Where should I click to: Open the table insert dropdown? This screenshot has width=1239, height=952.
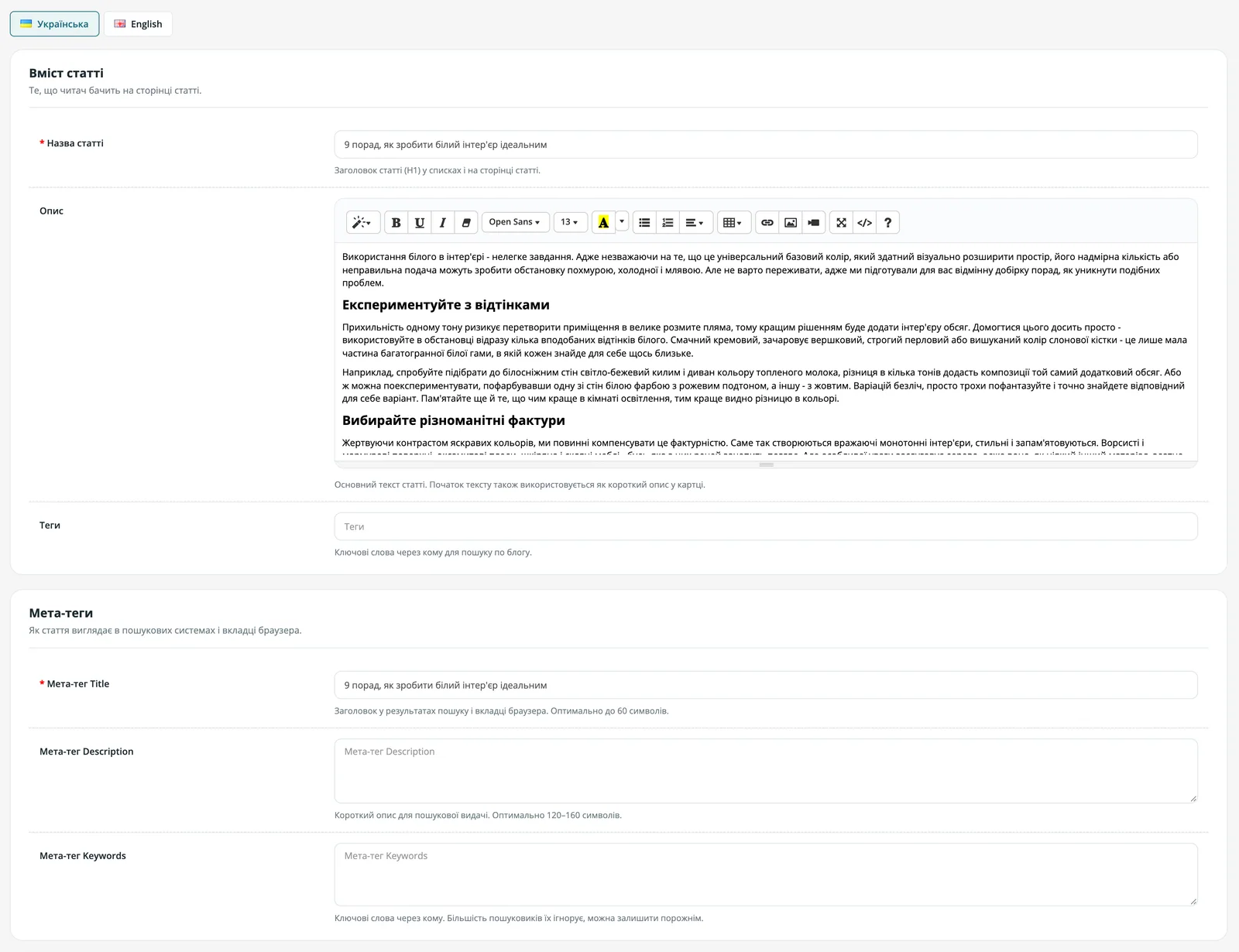point(733,223)
